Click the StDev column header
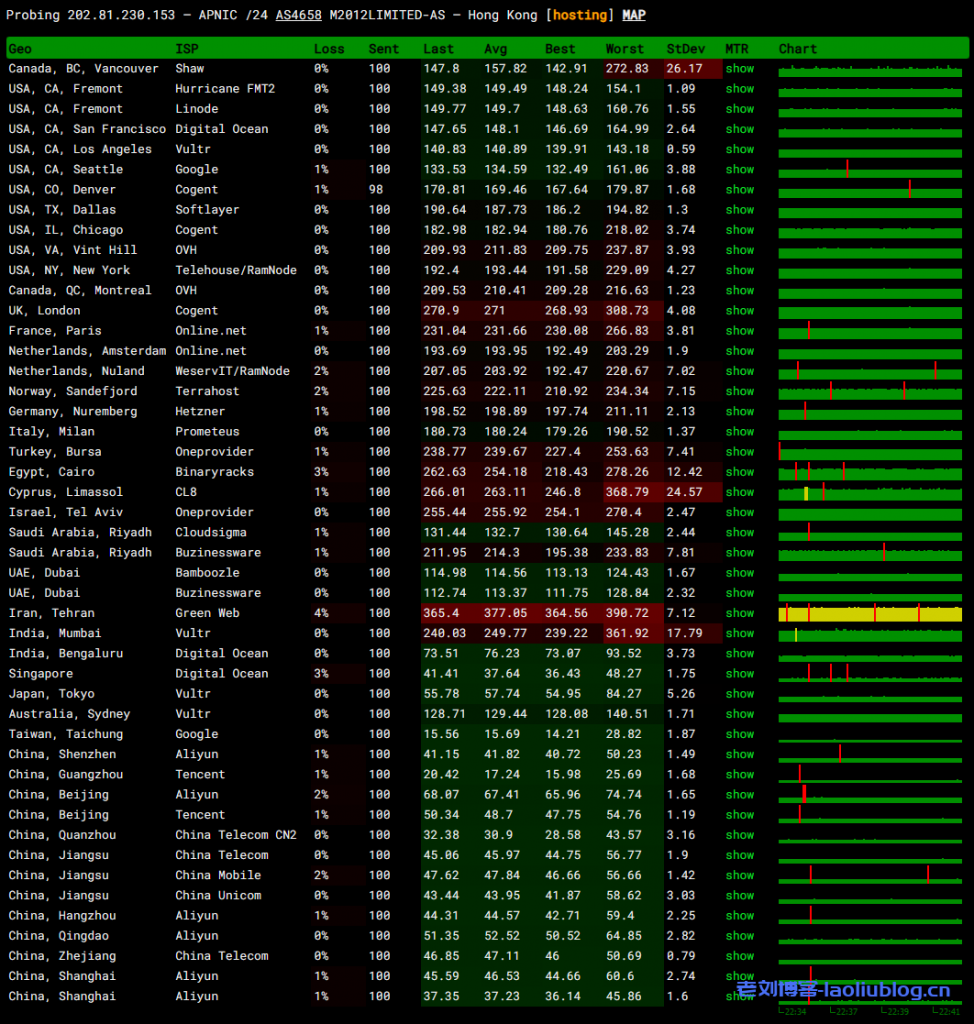Viewport: 974px width, 1024px height. point(686,49)
